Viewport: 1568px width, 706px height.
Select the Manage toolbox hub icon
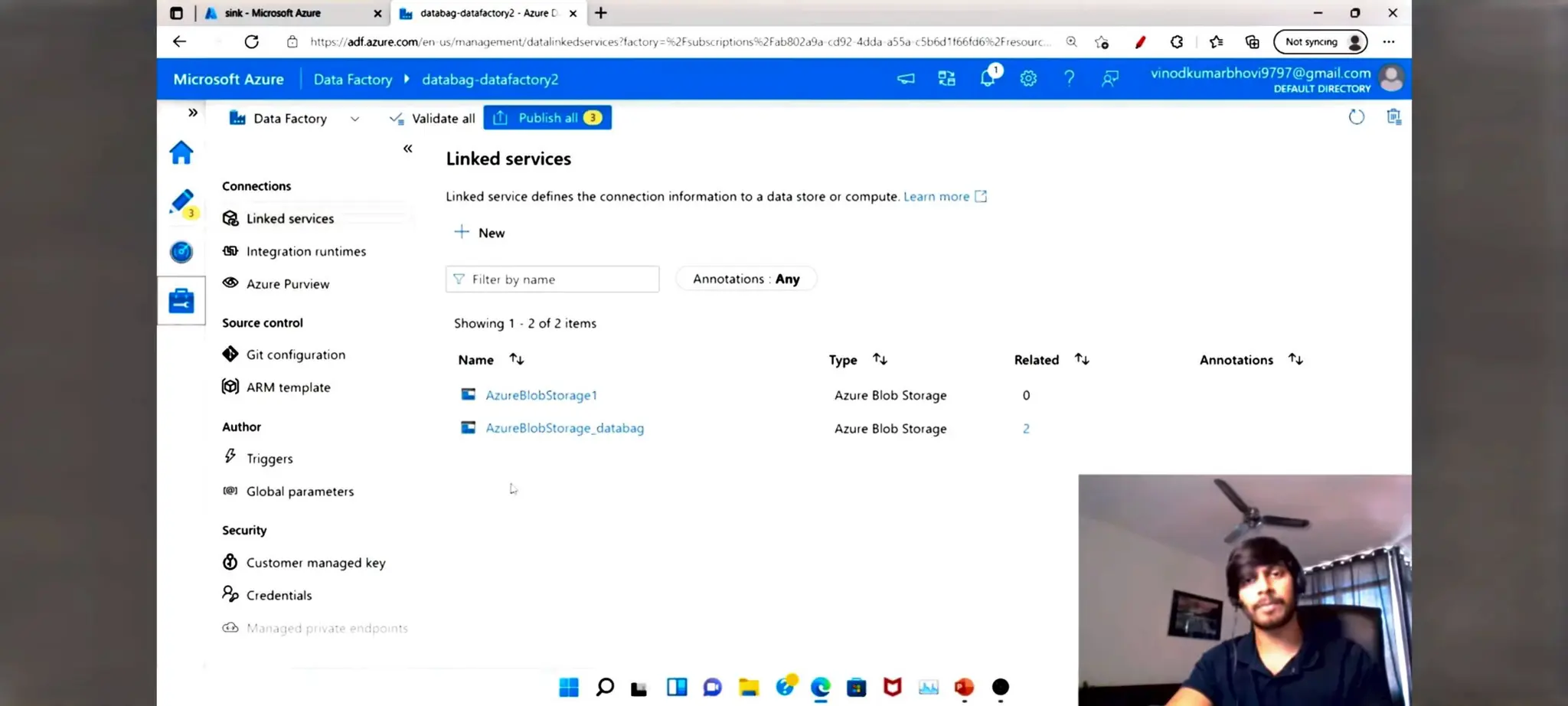tap(181, 301)
